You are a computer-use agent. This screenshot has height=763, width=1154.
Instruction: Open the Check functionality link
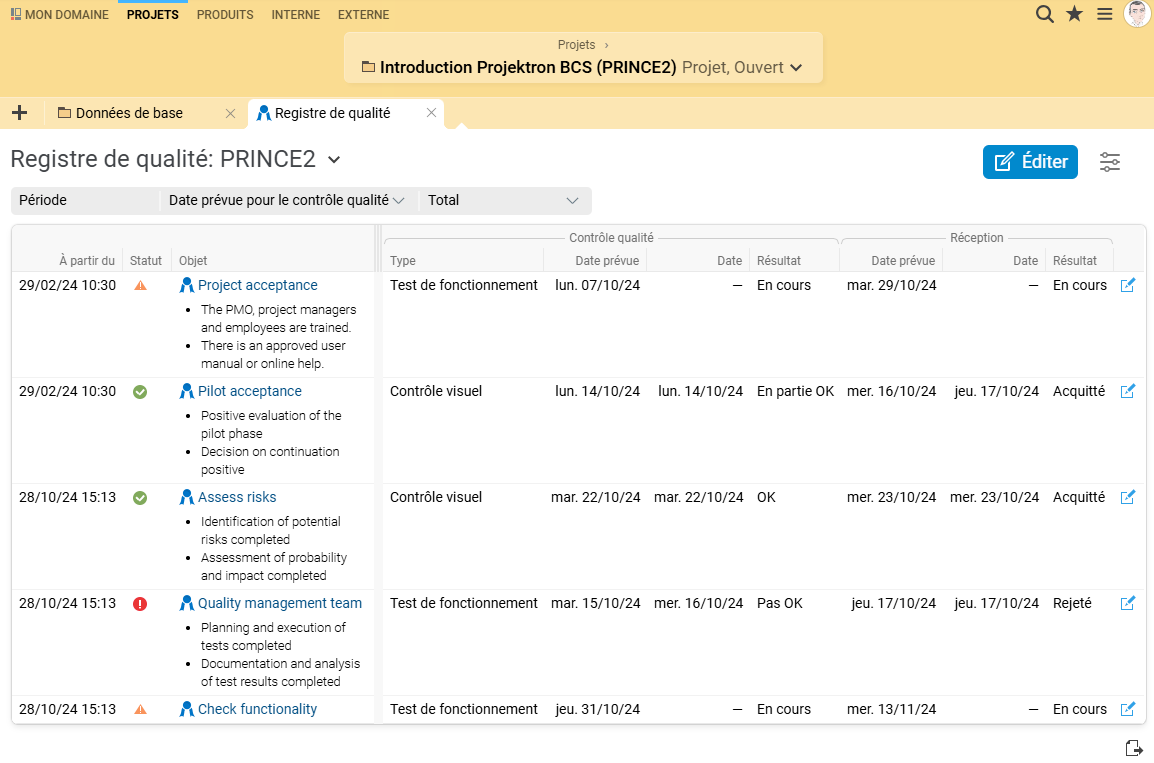[x=258, y=709]
